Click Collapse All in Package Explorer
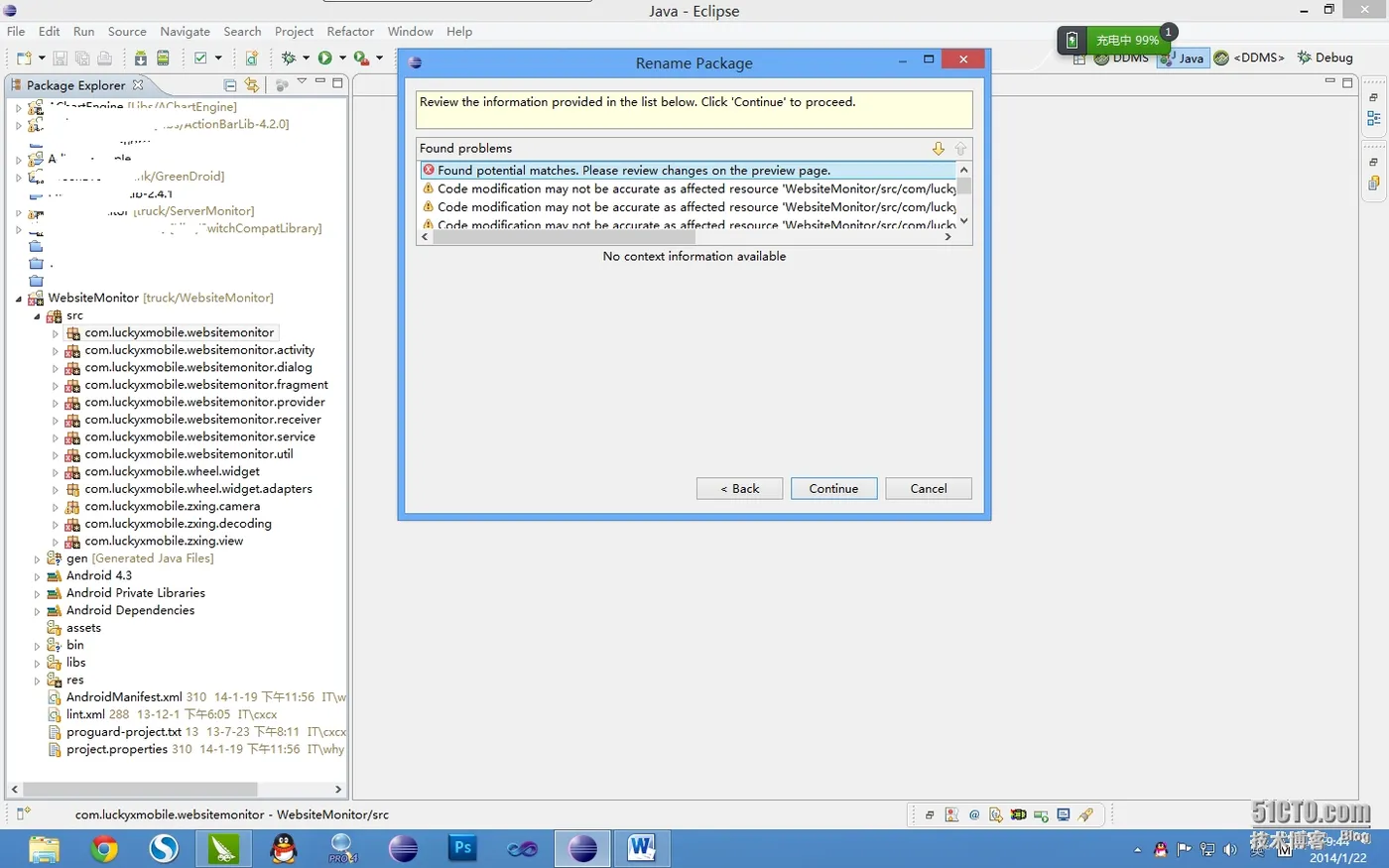 click(229, 85)
